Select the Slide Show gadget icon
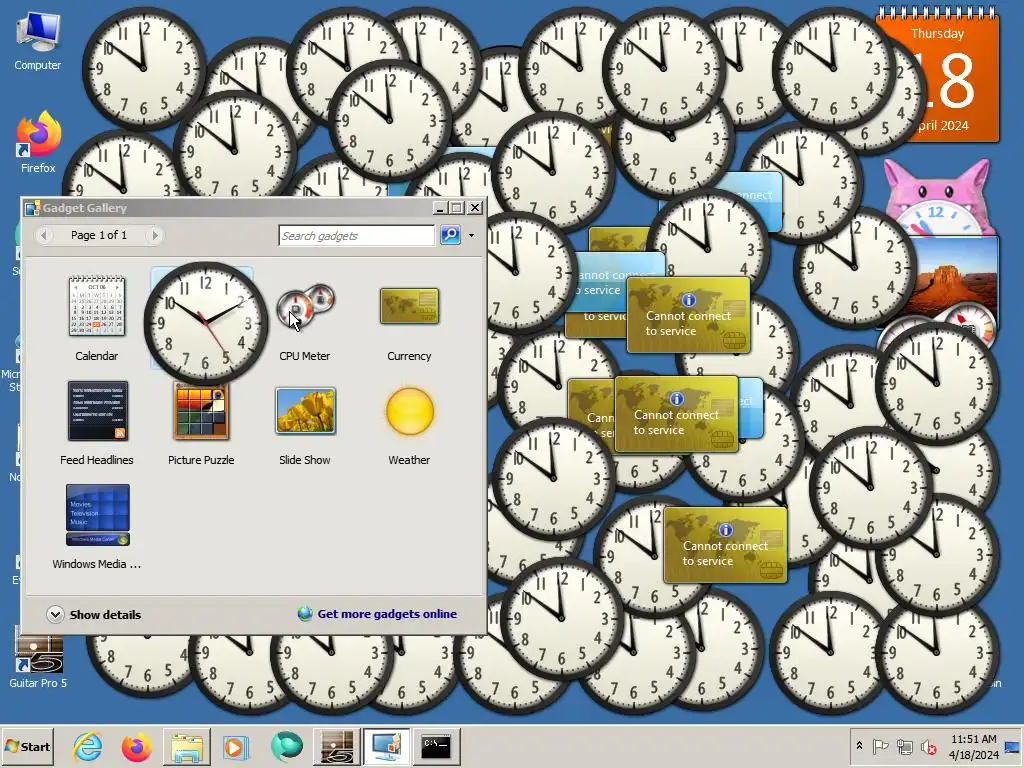The image size is (1024, 768). coord(305,411)
